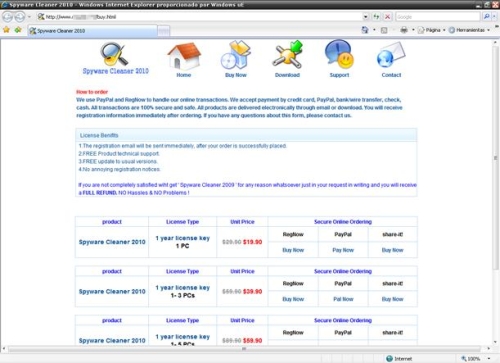Click the License Benefits heading
500x363 pixels.
[x=99, y=135]
